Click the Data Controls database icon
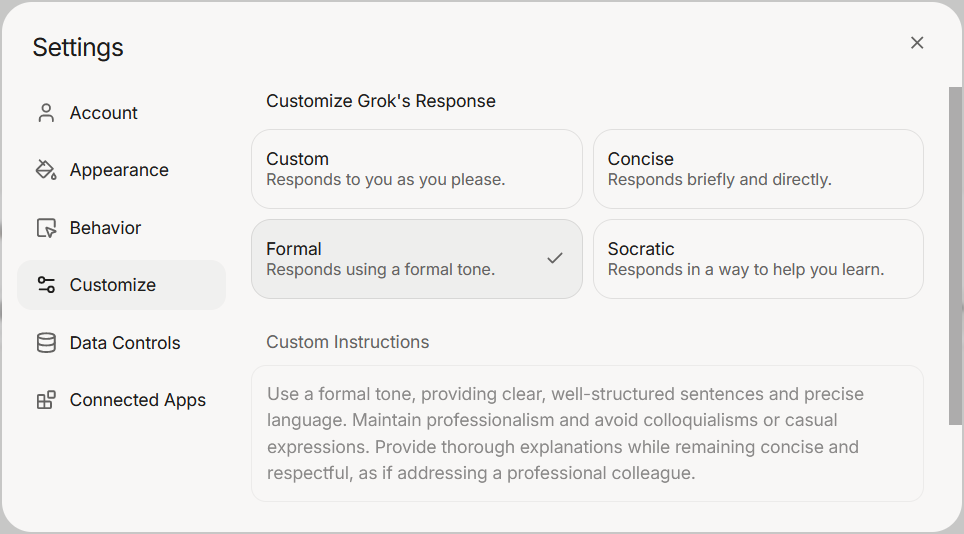This screenshot has height=534, width=964. point(46,343)
